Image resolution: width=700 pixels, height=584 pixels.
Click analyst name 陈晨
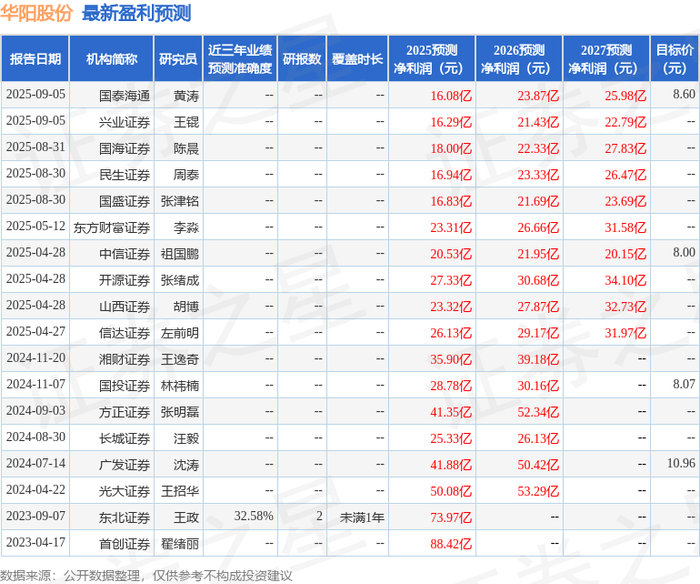click(x=186, y=148)
